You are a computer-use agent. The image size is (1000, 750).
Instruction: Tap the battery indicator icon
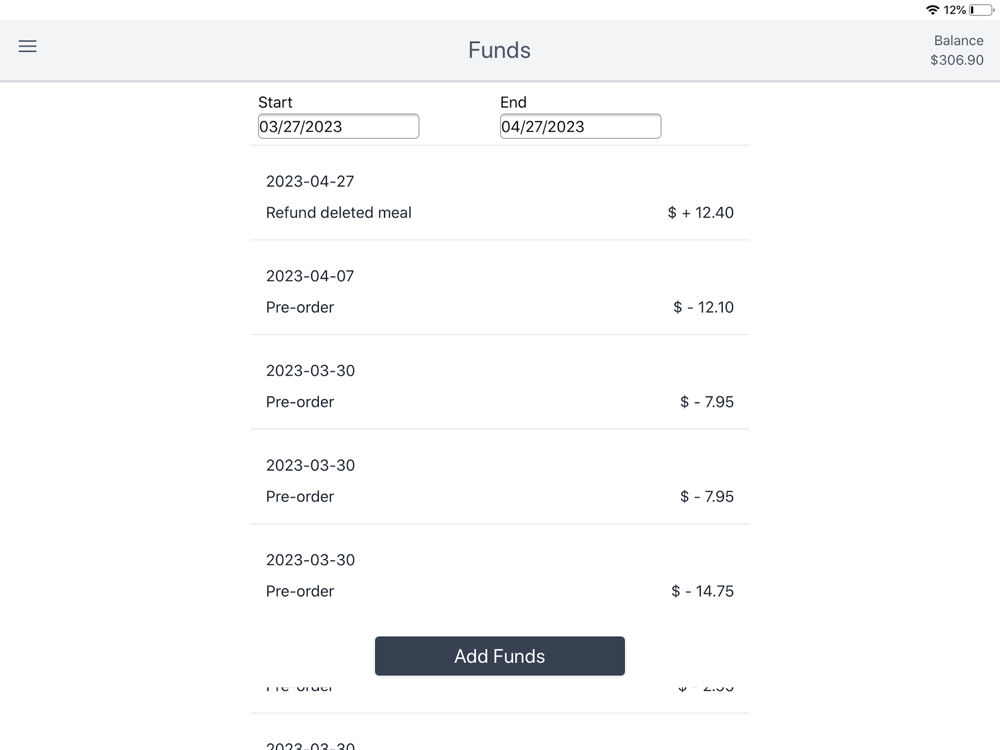[x=981, y=10]
